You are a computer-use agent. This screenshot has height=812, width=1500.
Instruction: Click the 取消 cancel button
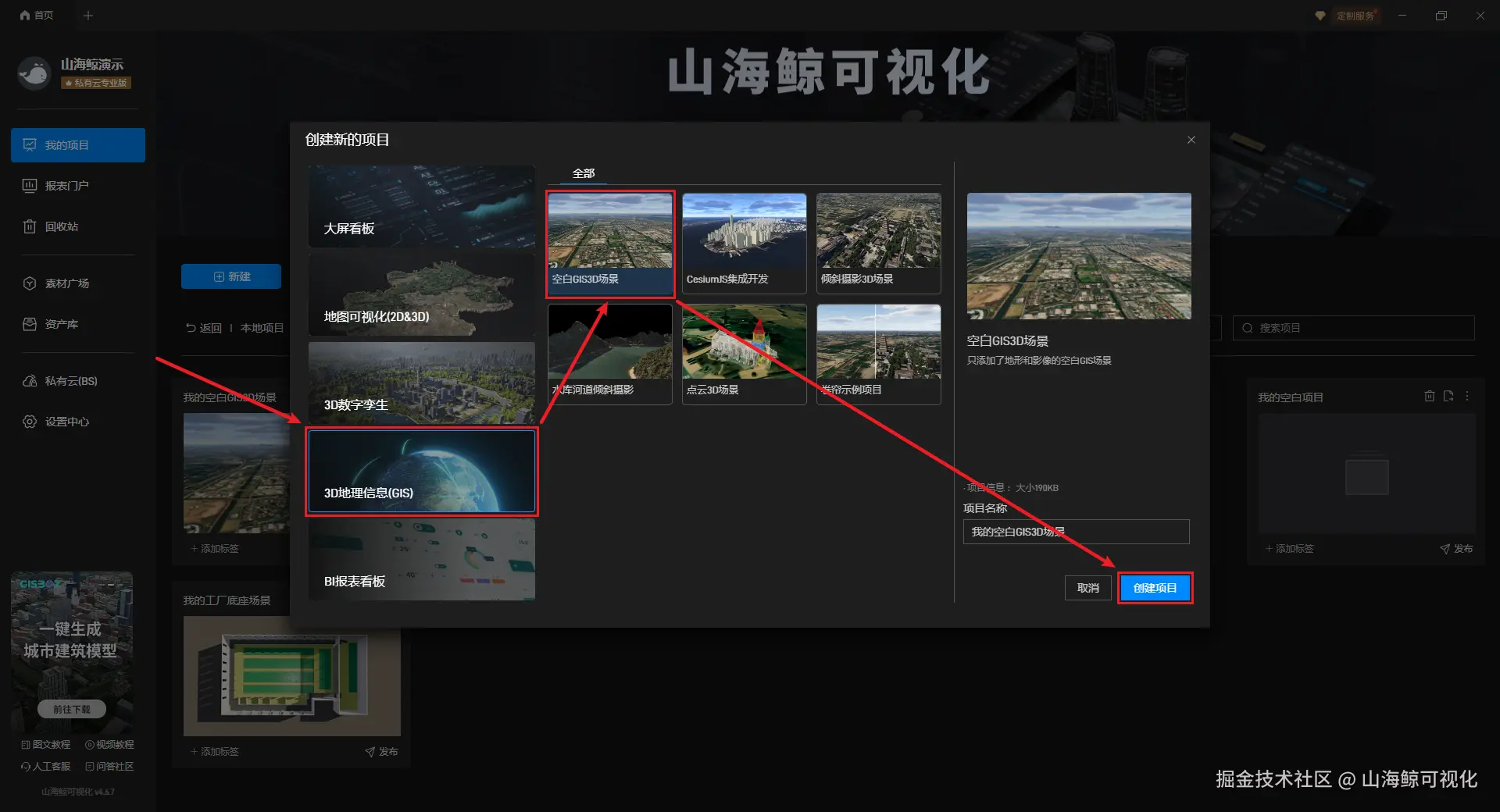(1088, 588)
